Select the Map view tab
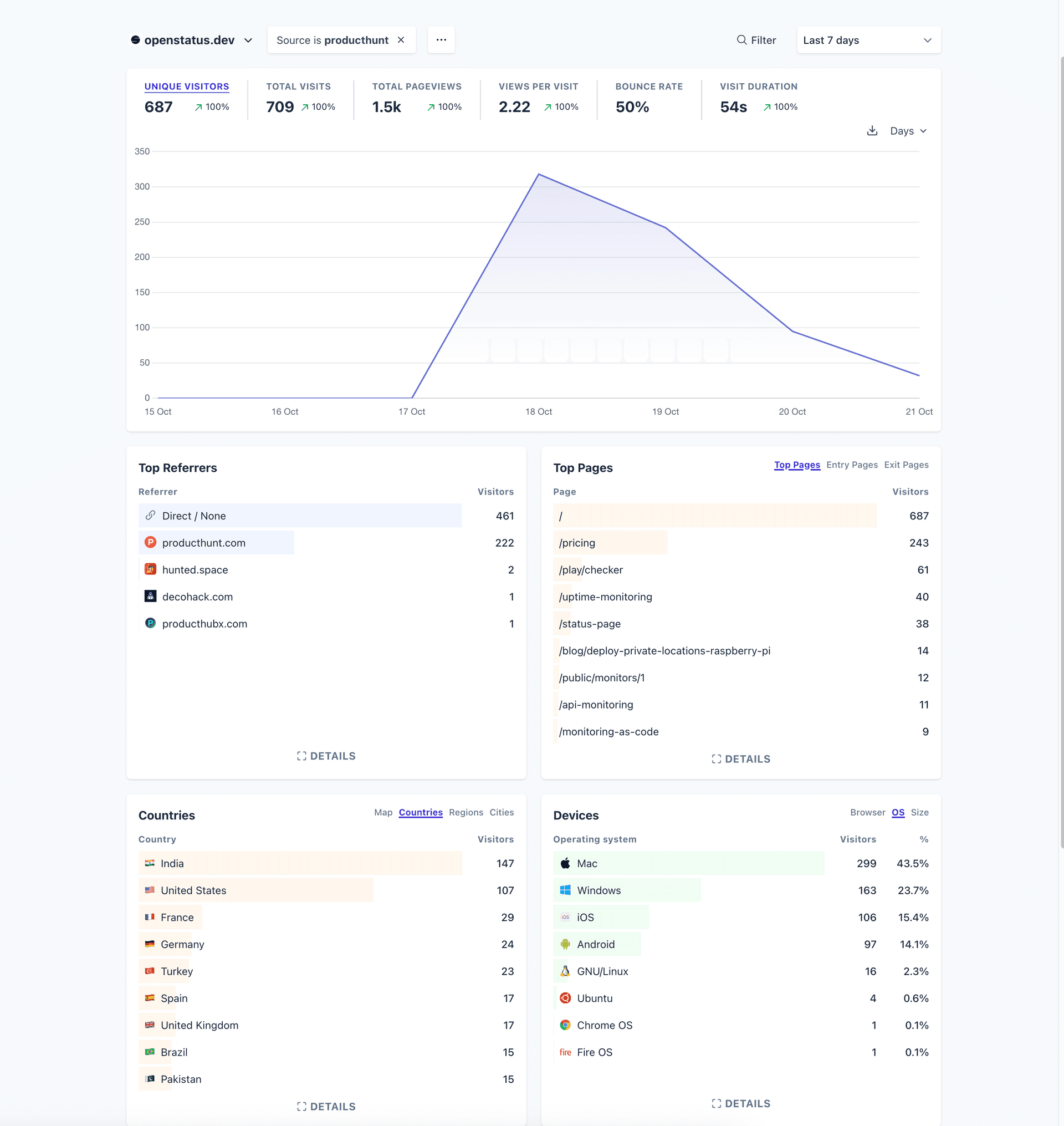Screen dimensions: 1064x1126 coord(383,812)
